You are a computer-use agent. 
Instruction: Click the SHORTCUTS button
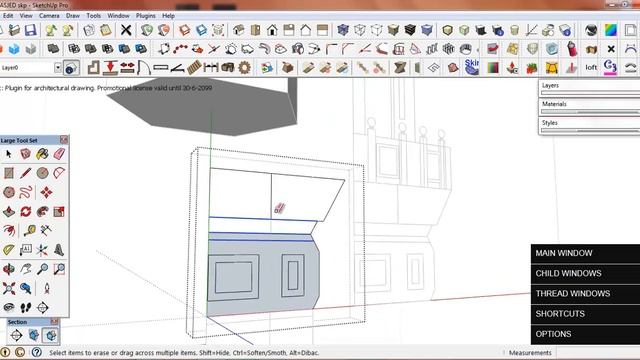585,314
